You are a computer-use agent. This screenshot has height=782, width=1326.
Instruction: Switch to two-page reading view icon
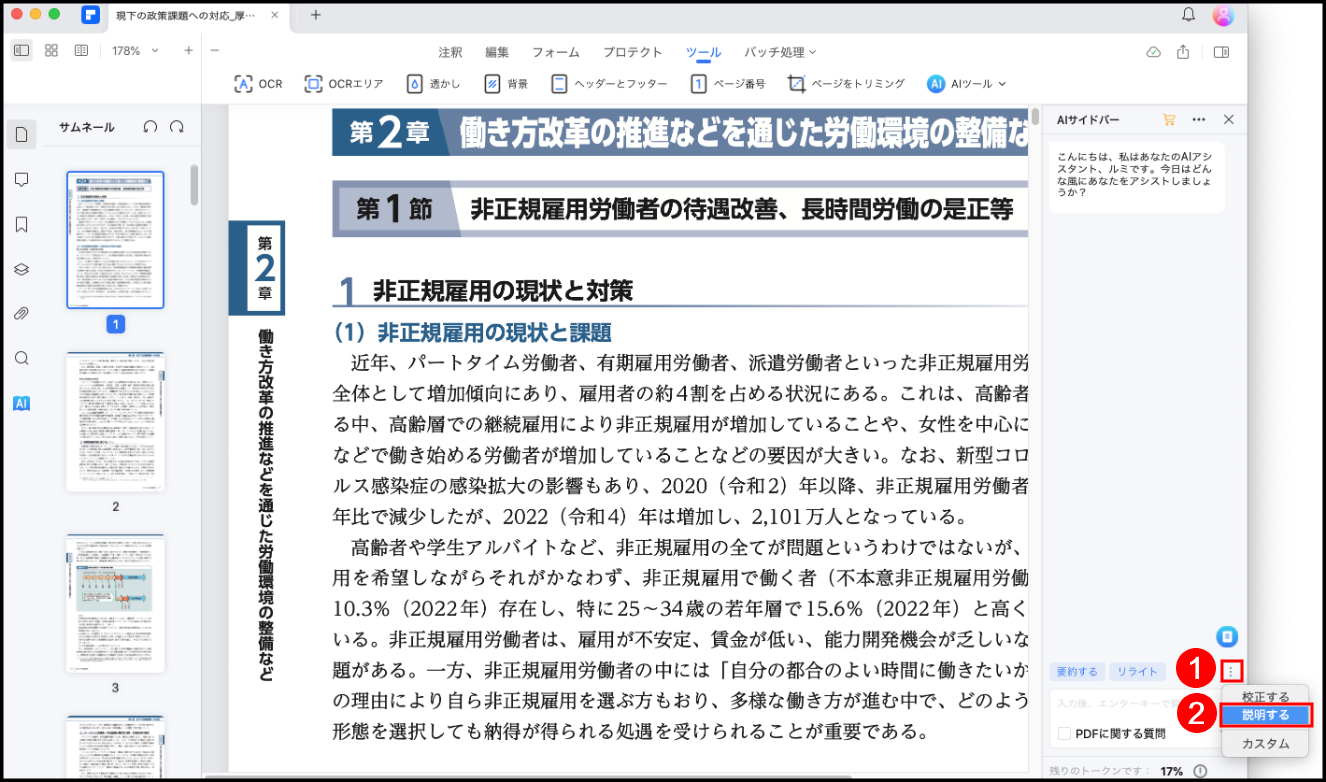coord(81,50)
